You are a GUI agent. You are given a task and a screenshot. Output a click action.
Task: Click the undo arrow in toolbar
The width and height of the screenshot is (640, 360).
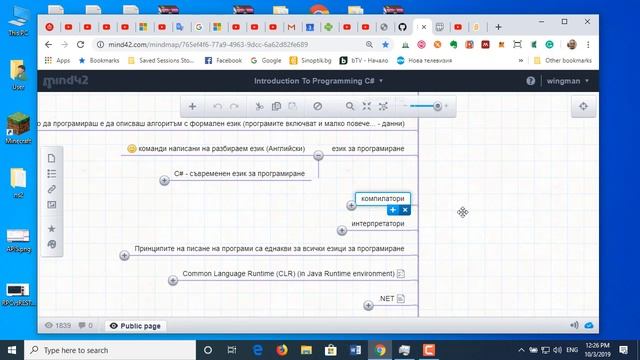pyautogui.click(x=218, y=107)
